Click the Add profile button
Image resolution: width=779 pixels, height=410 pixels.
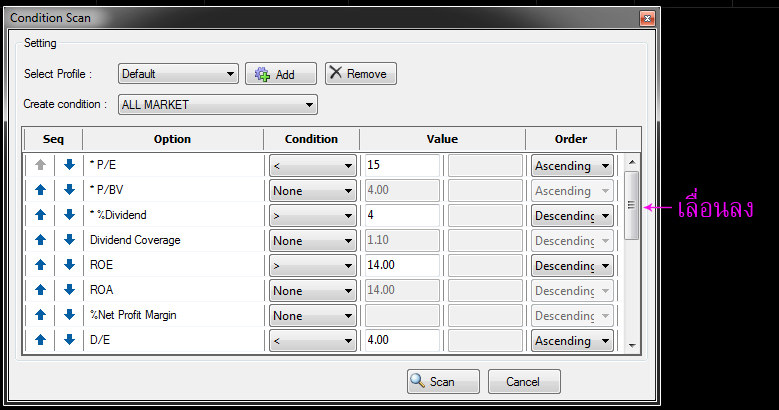(281, 74)
